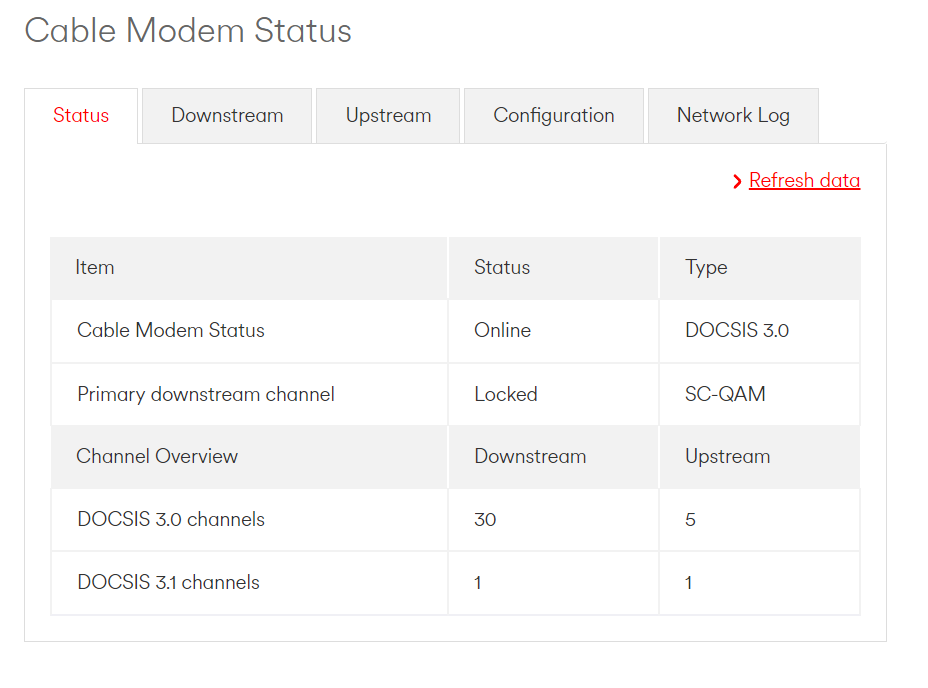The image size is (928, 688).
Task: Open the Status tab
Action: [81, 115]
